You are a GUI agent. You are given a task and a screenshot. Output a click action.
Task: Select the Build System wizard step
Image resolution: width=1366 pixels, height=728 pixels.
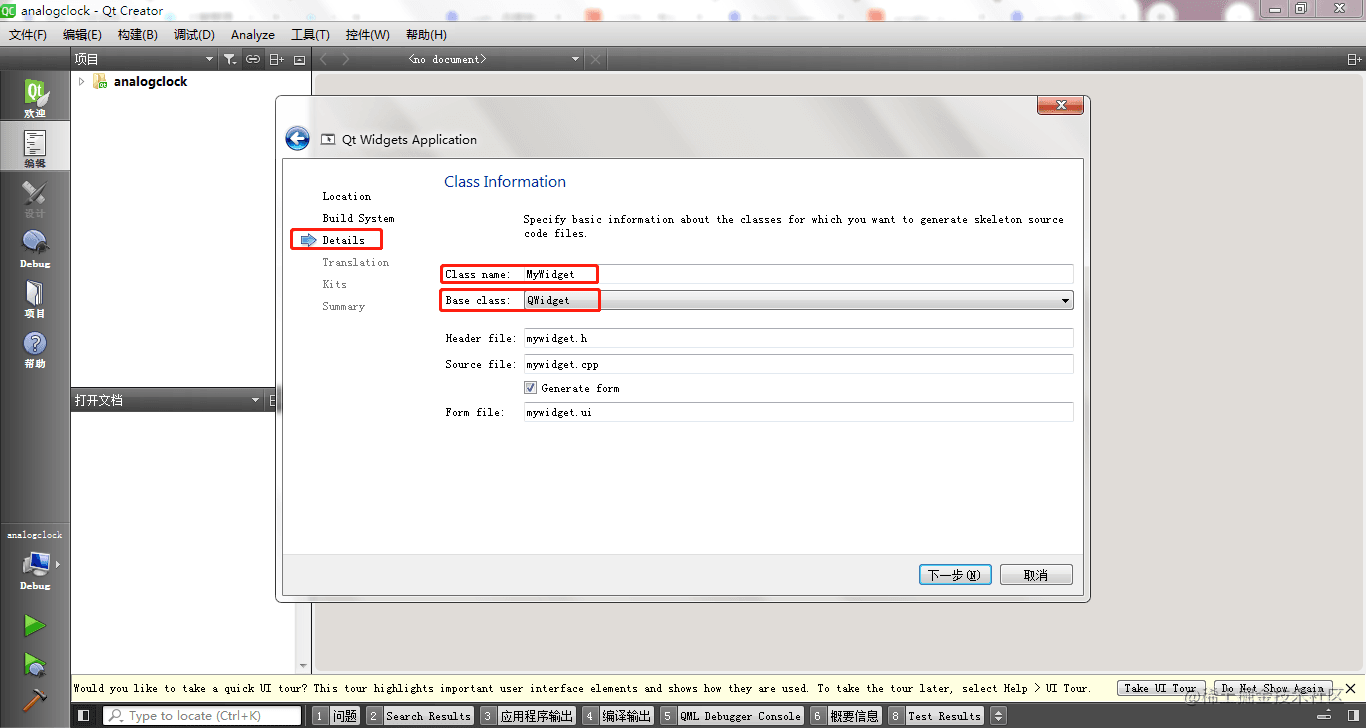pos(358,218)
